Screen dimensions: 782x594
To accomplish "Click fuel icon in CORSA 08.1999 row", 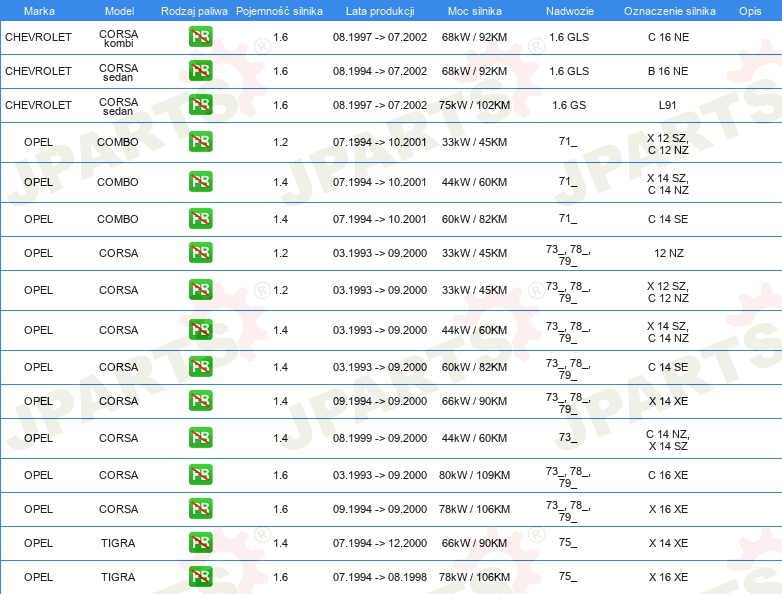I will click(200, 437).
